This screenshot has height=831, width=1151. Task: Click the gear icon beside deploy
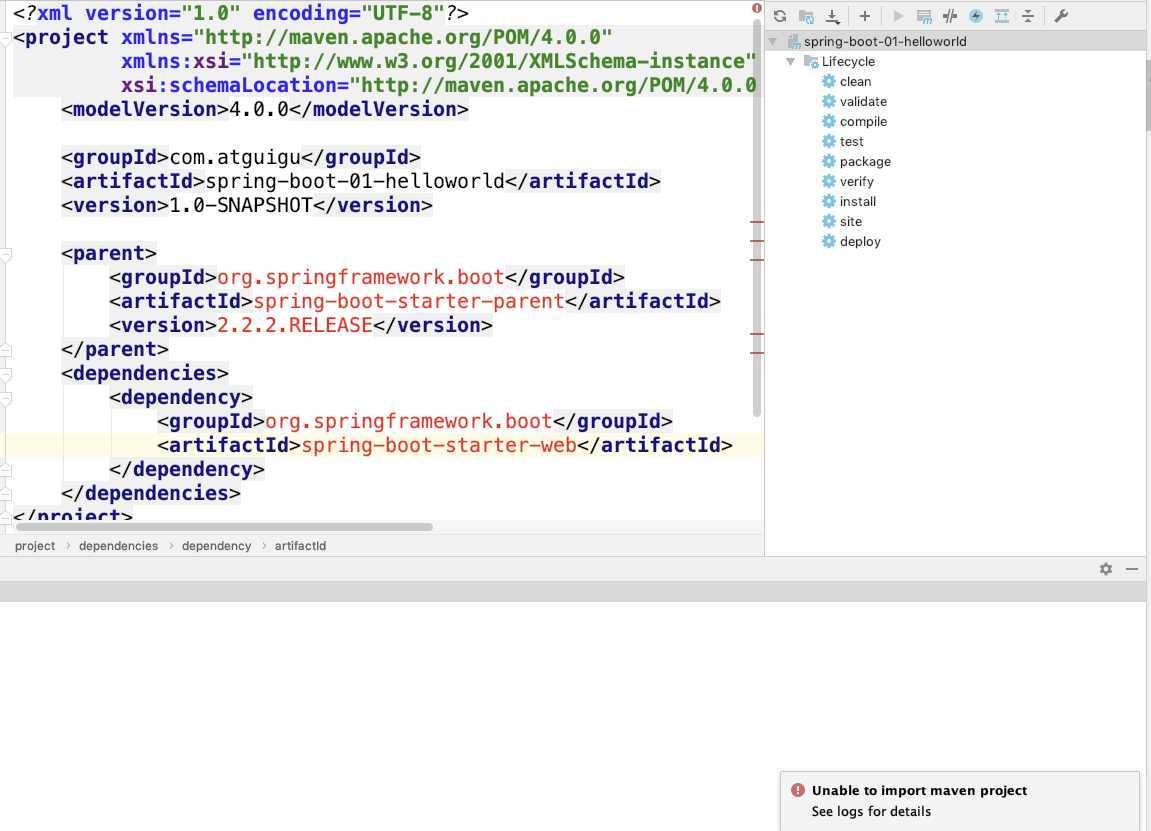pyautogui.click(x=829, y=242)
